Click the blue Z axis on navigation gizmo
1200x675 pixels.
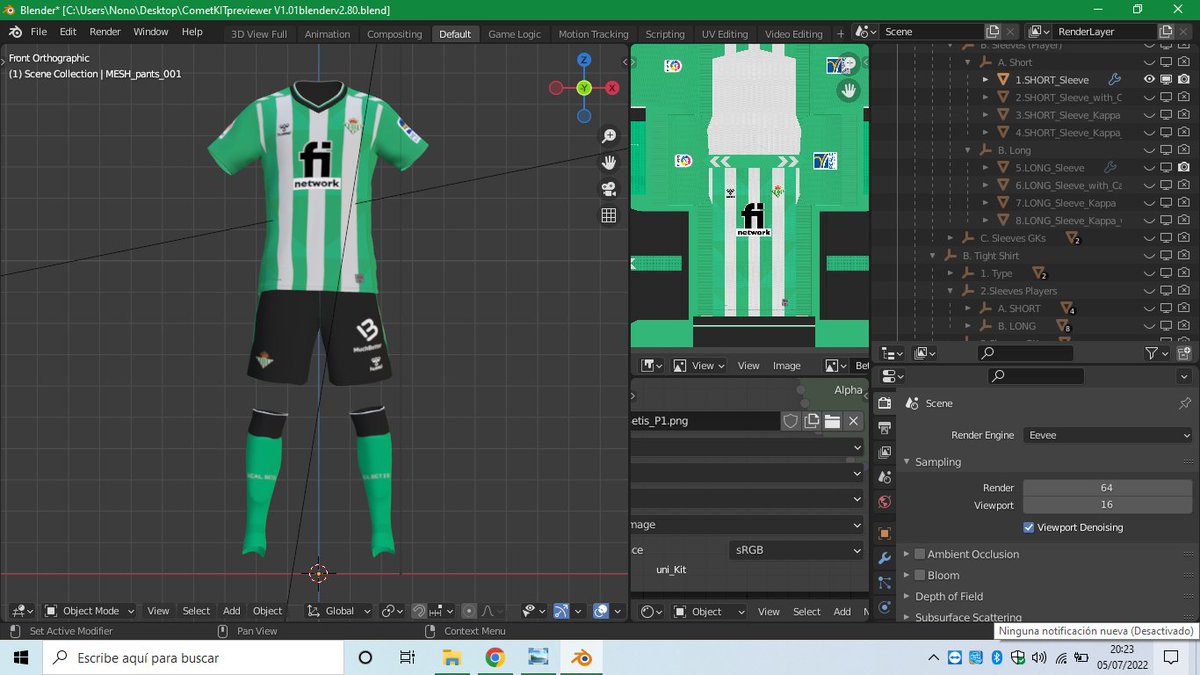point(584,60)
